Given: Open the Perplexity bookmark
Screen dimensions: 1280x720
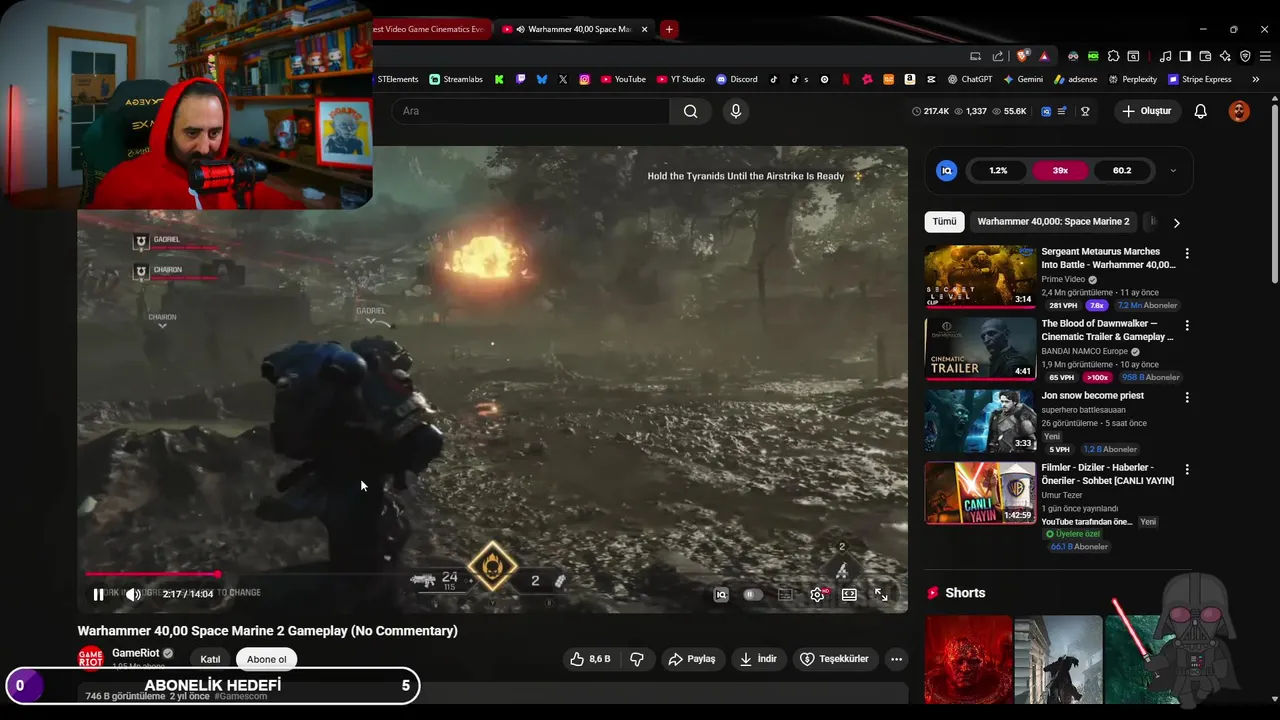Looking at the screenshot, I should [1133, 79].
